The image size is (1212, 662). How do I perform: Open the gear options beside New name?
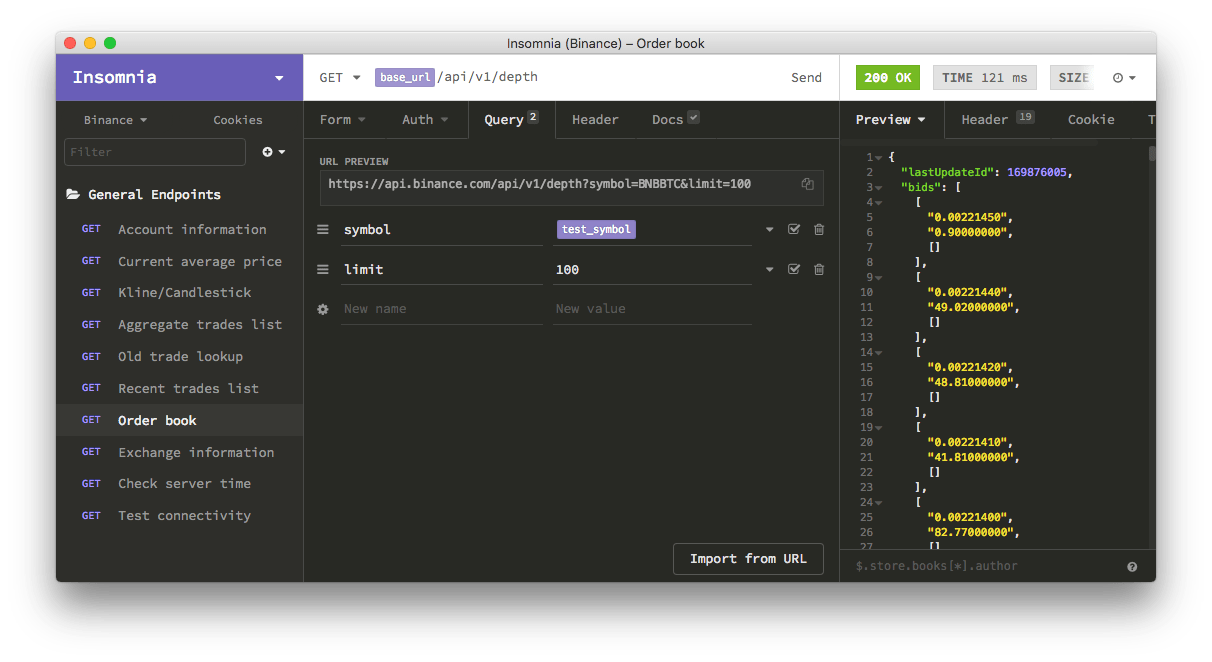pyautogui.click(x=323, y=309)
